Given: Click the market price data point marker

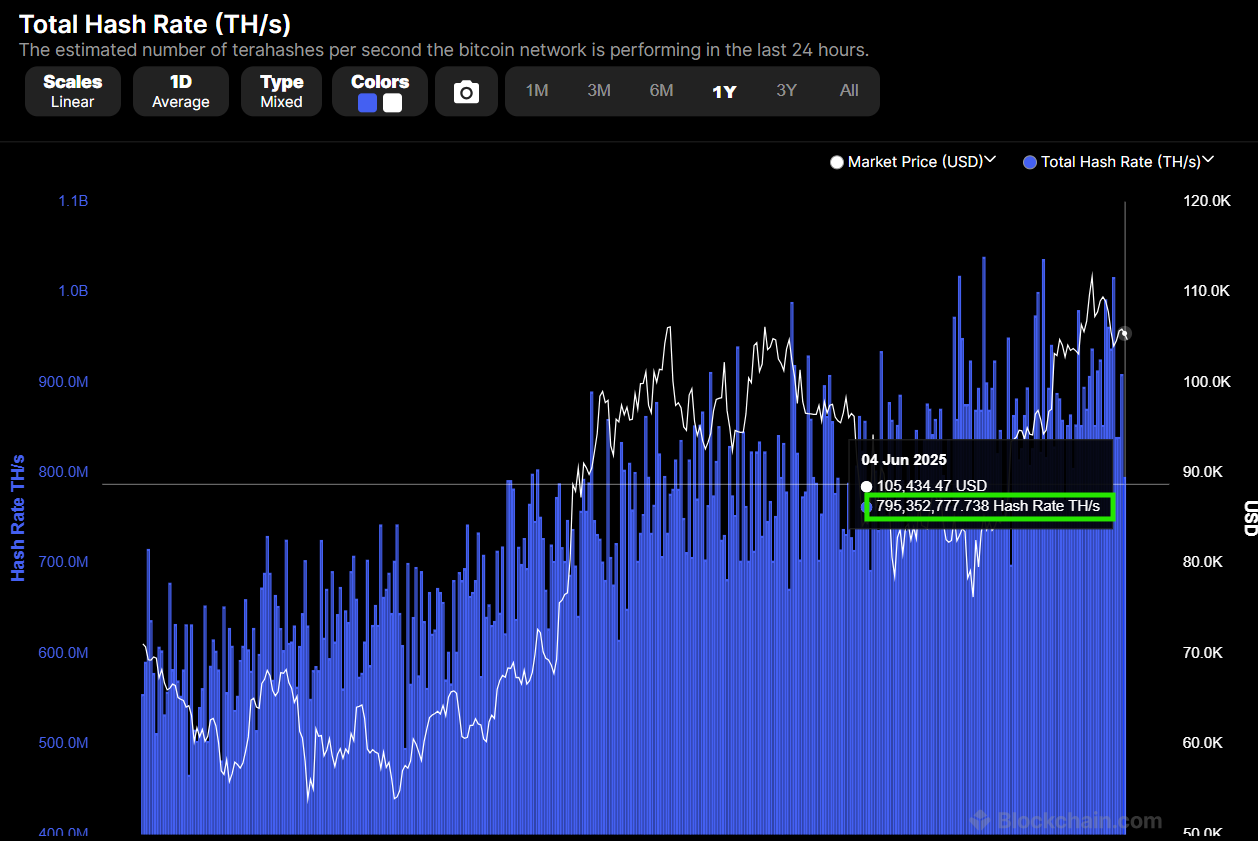Looking at the screenshot, I should [x=1125, y=334].
